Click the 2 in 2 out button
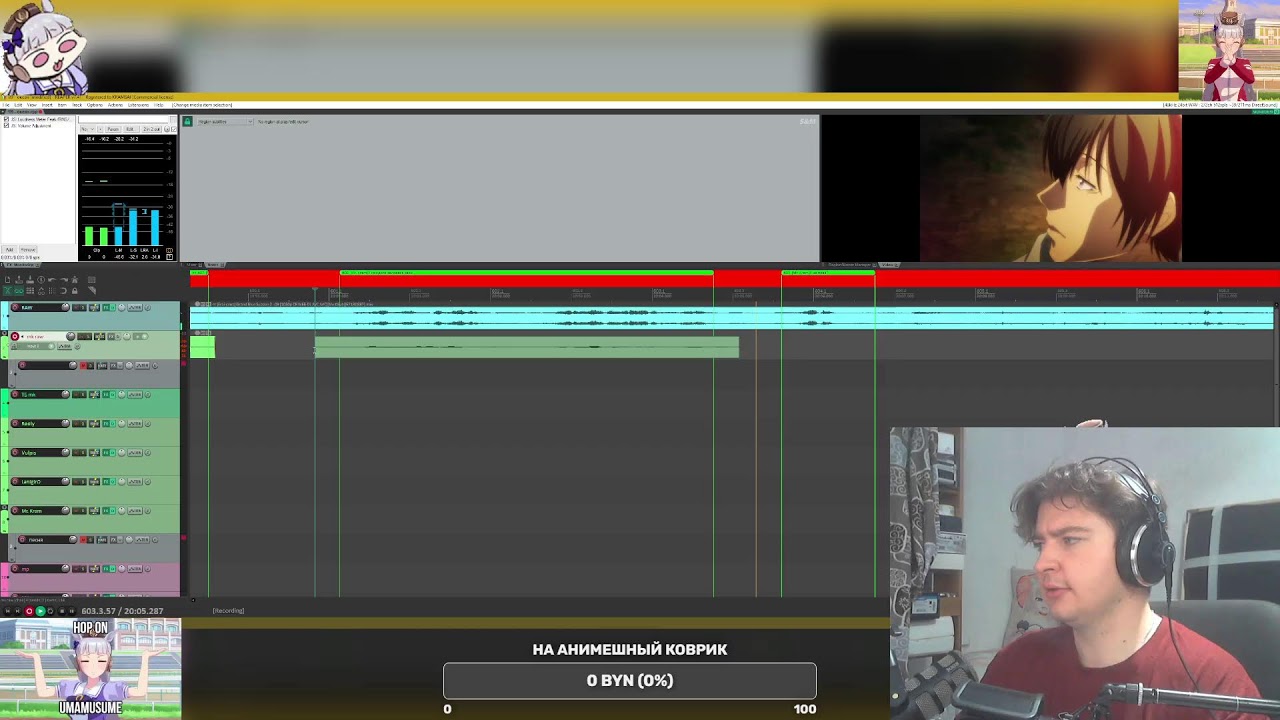 tap(151, 129)
